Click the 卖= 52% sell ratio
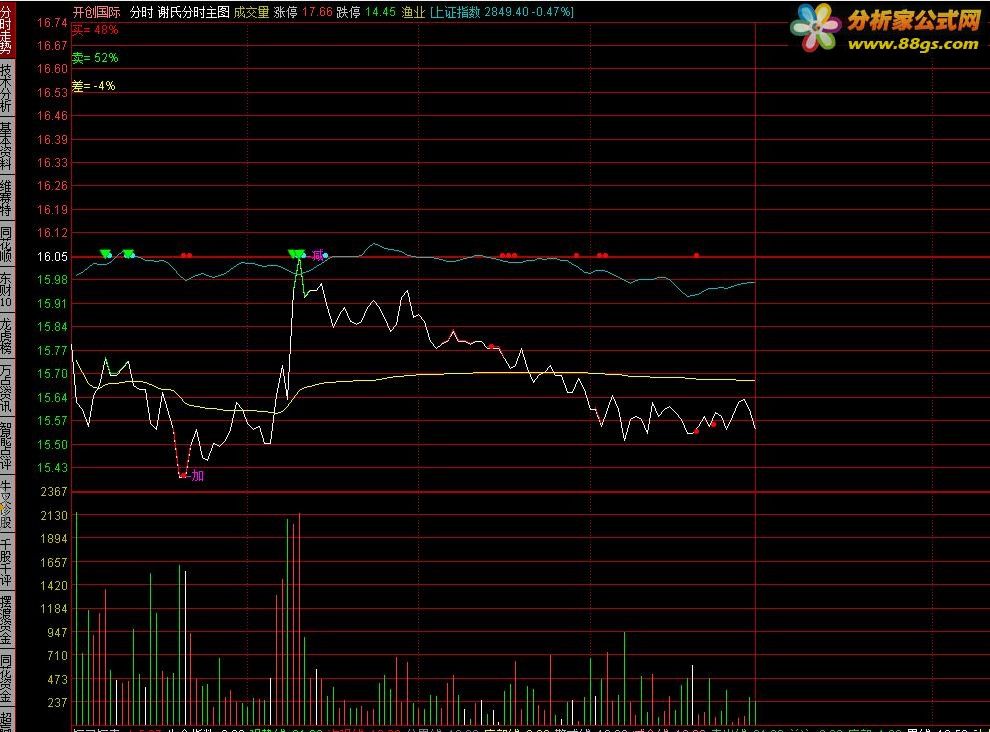The width and height of the screenshot is (990, 732). click(x=95, y=57)
